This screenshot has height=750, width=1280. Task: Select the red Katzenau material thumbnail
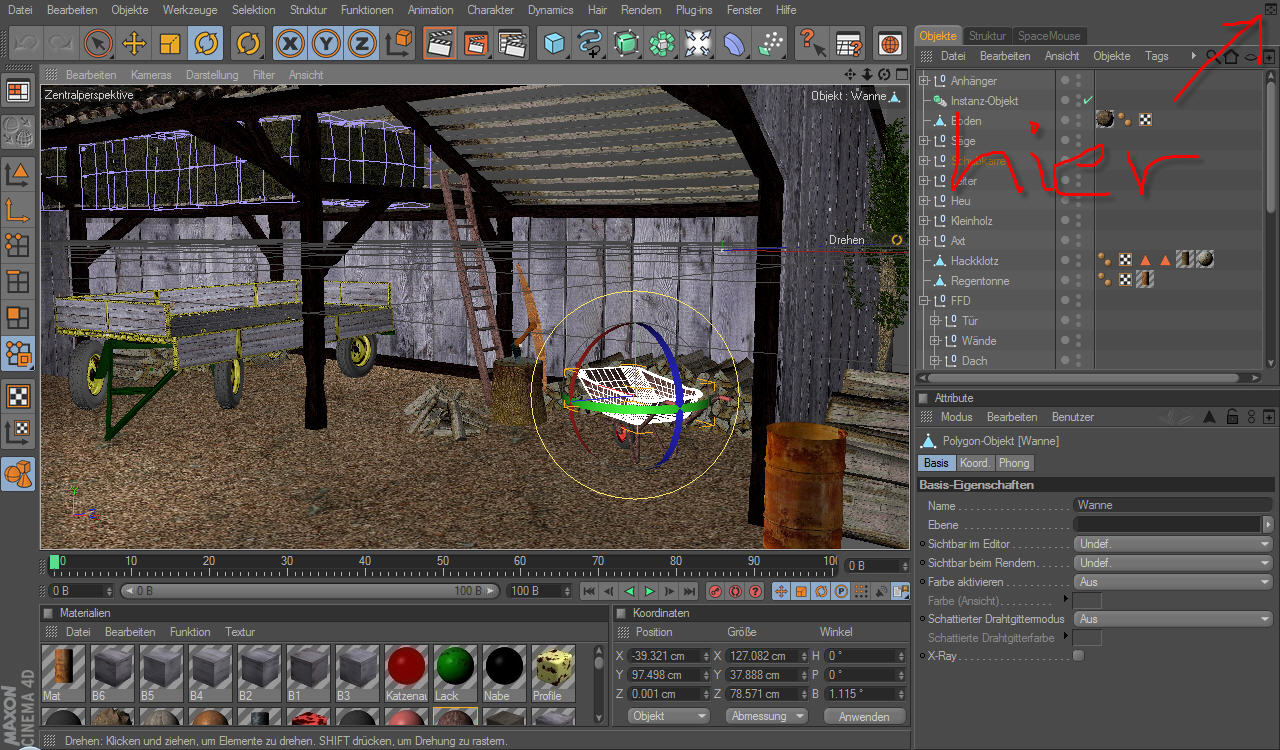406,672
